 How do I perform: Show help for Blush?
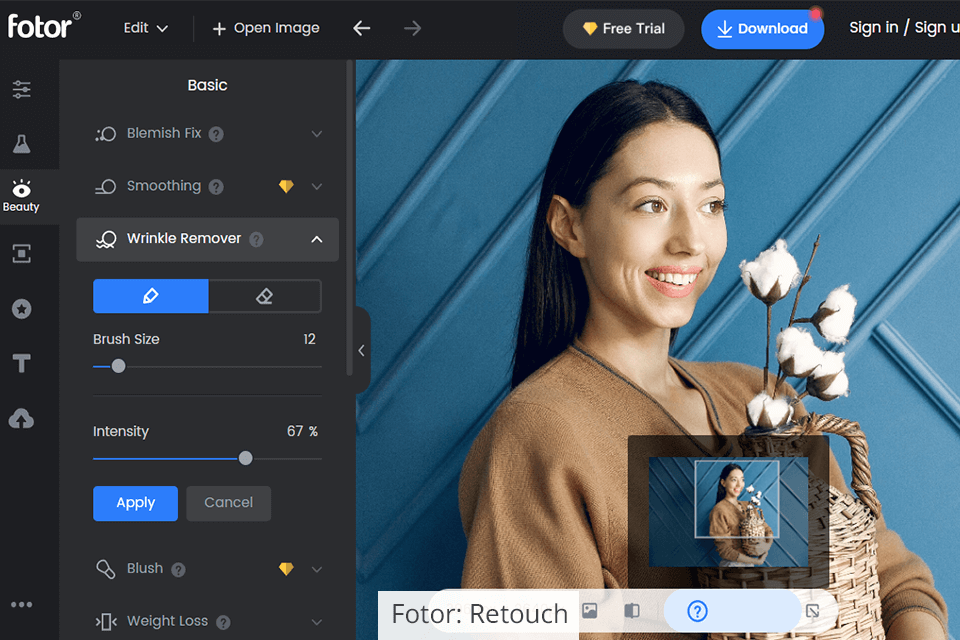coord(178,570)
